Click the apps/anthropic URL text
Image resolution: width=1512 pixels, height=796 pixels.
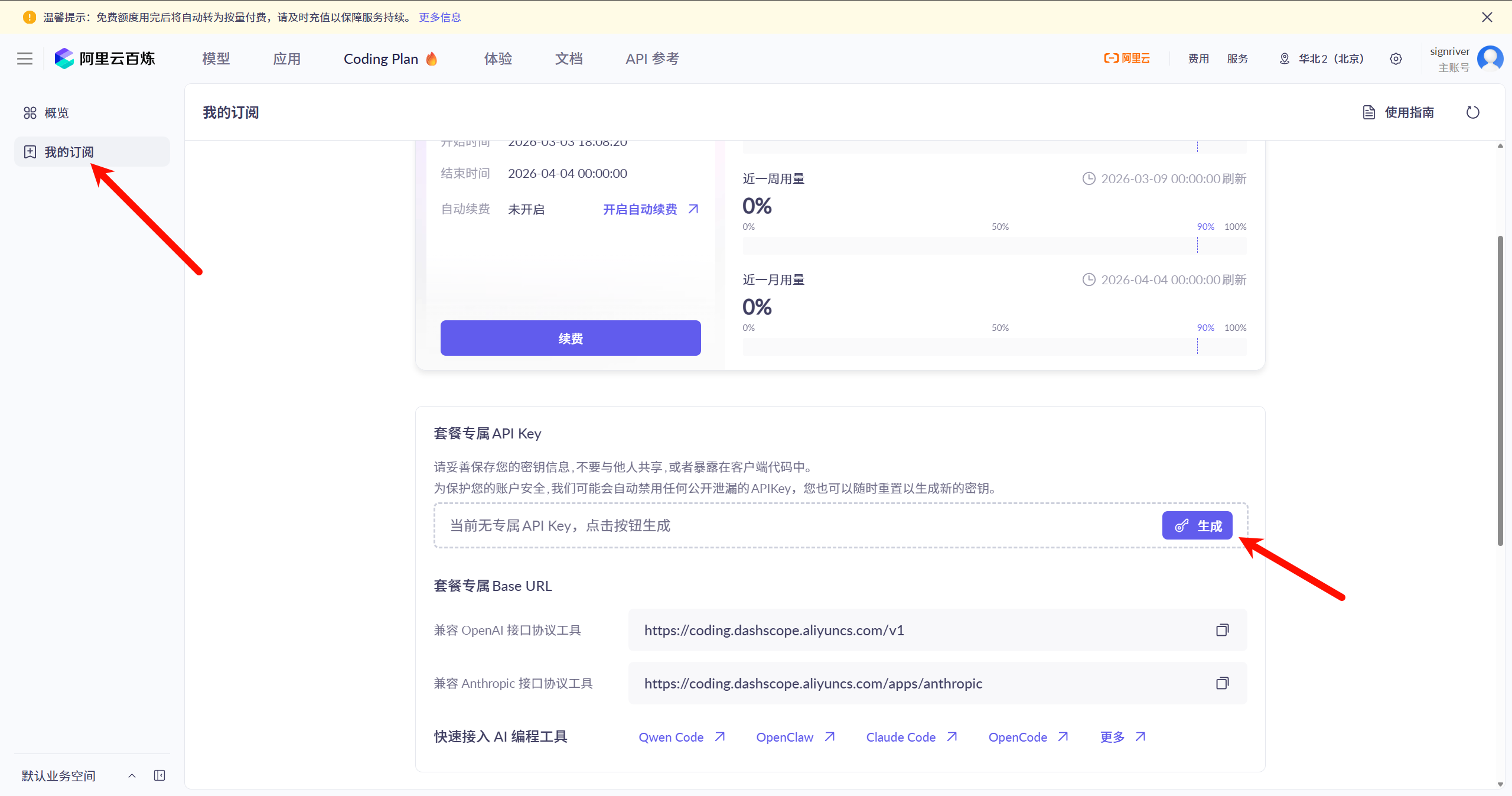pos(813,683)
